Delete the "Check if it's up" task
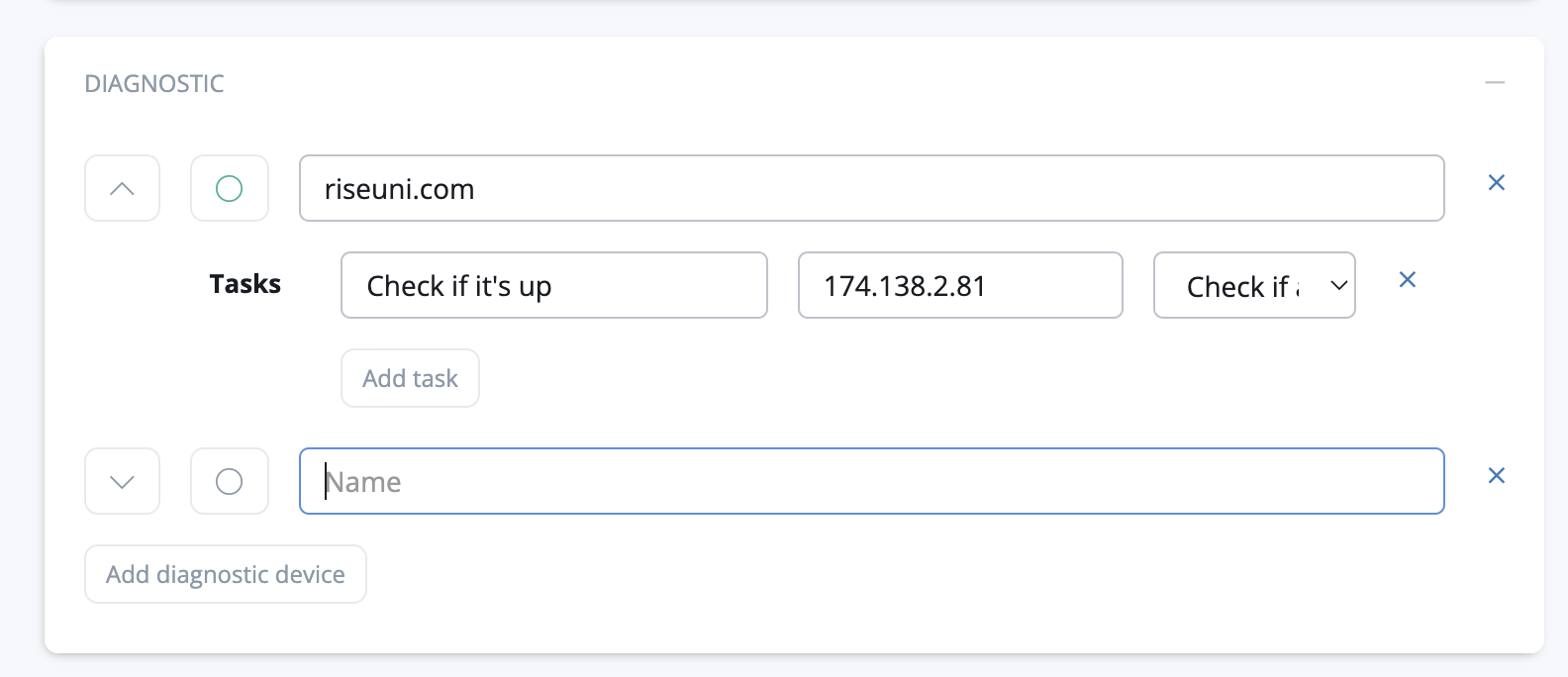The width and height of the screenshot is (1568, 677). [x=1407, y=280]
